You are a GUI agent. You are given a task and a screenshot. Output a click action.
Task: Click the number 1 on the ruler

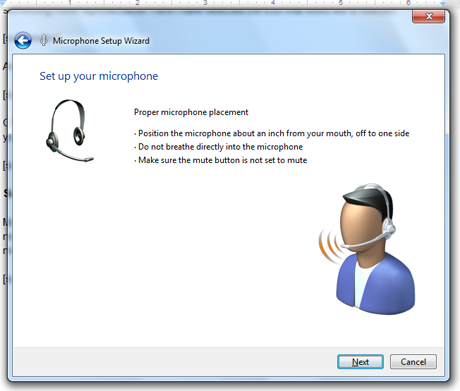(x=70, y=3)
